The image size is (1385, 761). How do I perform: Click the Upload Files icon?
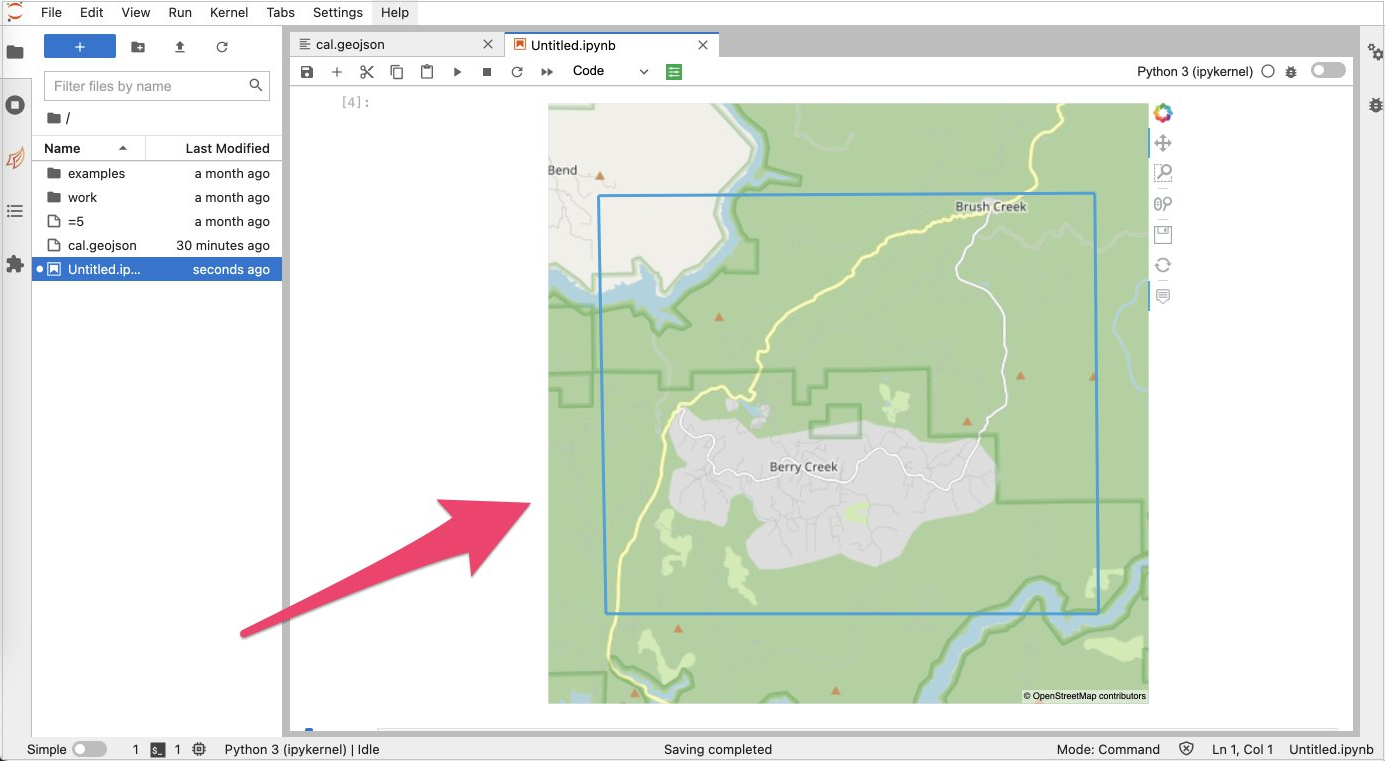[x=180, y=47]
